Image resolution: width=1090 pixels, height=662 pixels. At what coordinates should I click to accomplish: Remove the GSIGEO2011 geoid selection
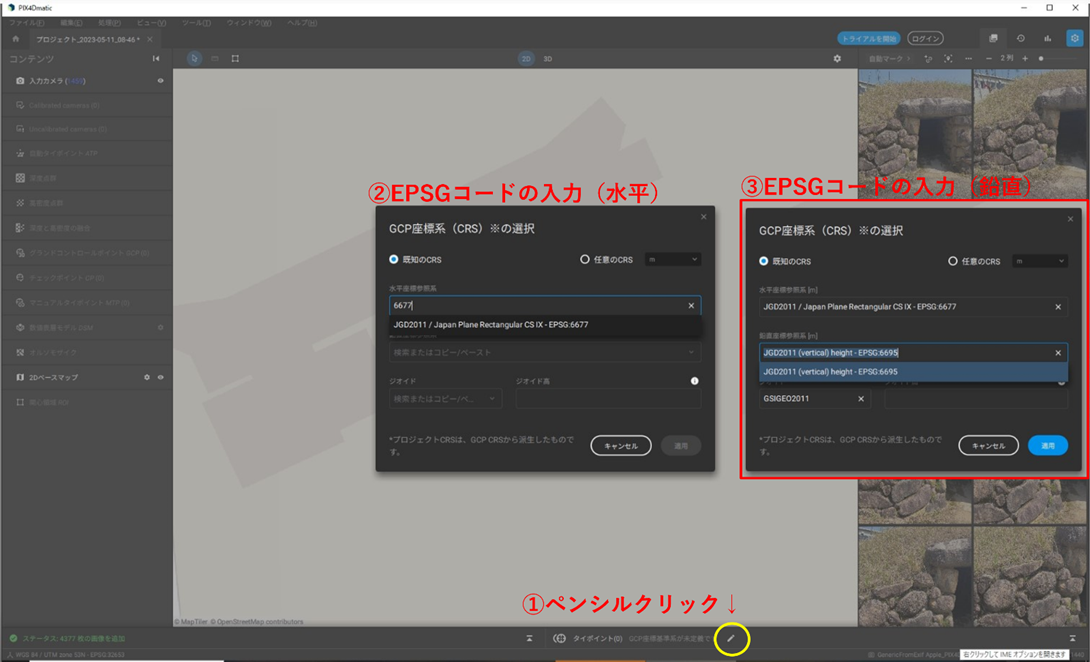[x=861, y=398]
